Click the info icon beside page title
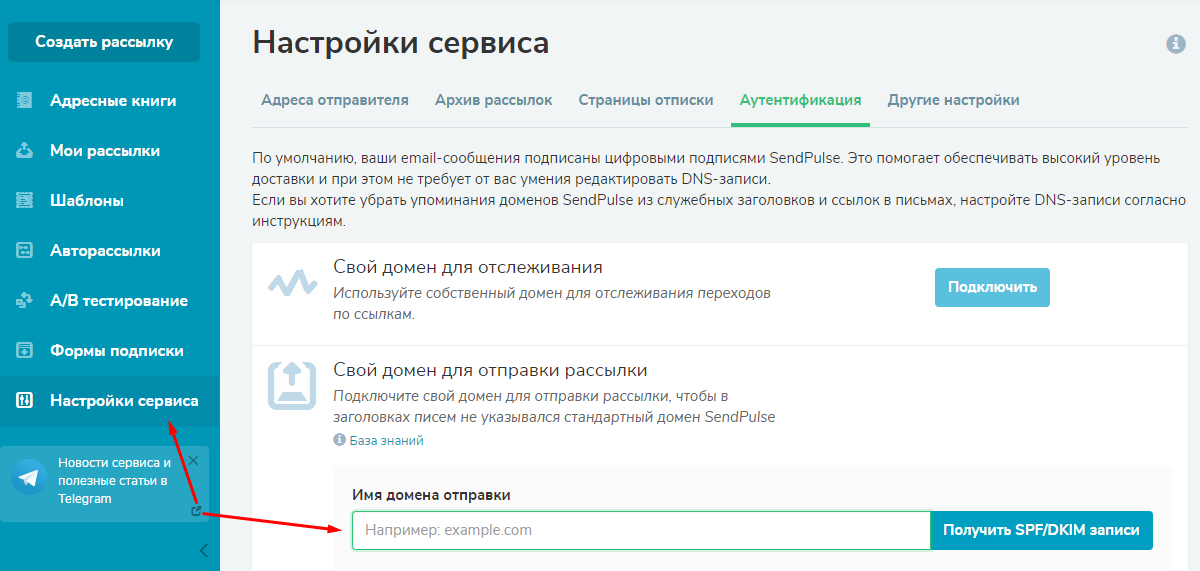This screenshot has width=1200, height=571. coord(1175,44)
